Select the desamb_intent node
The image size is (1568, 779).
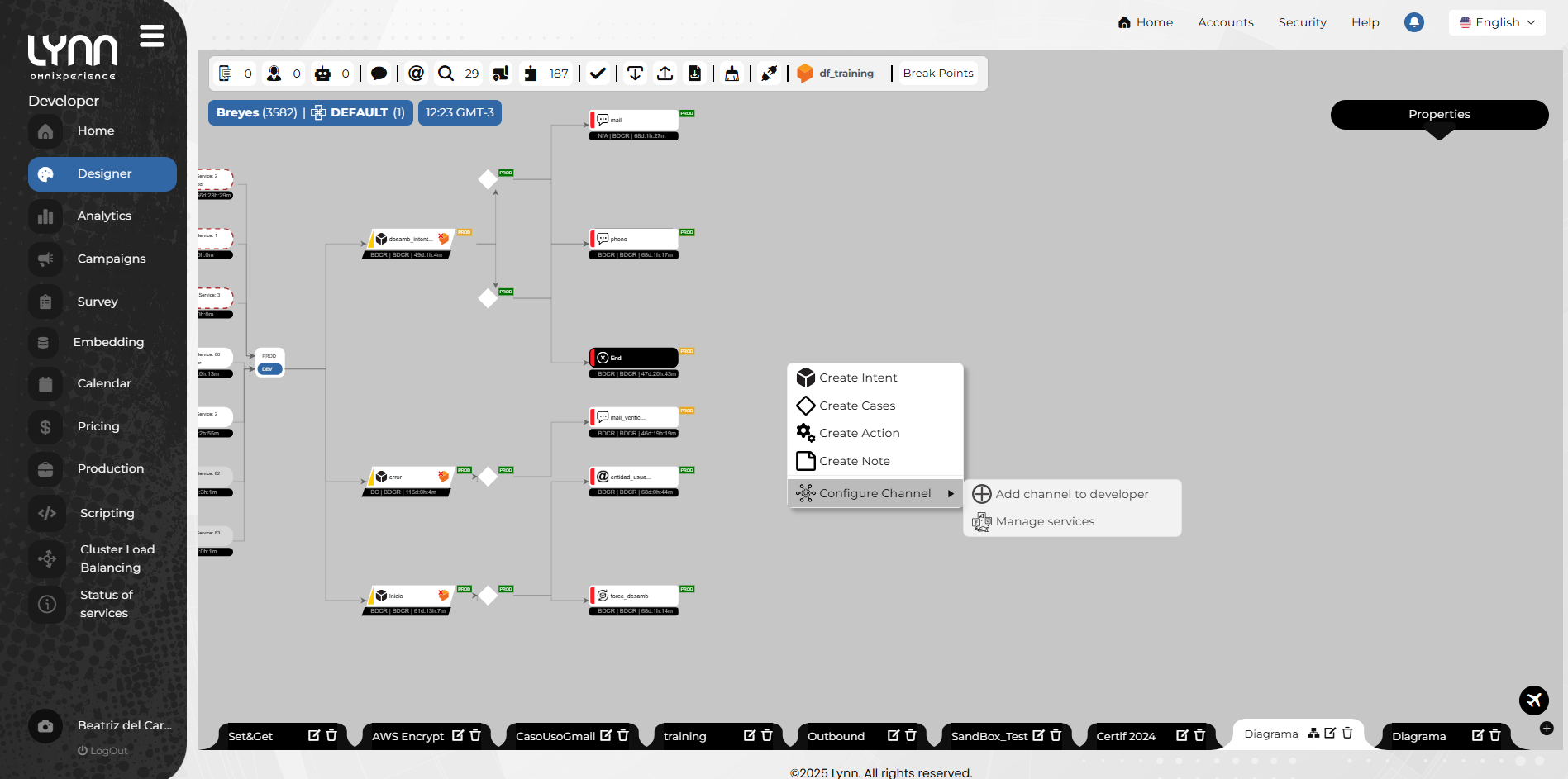[x=409, y=239]
